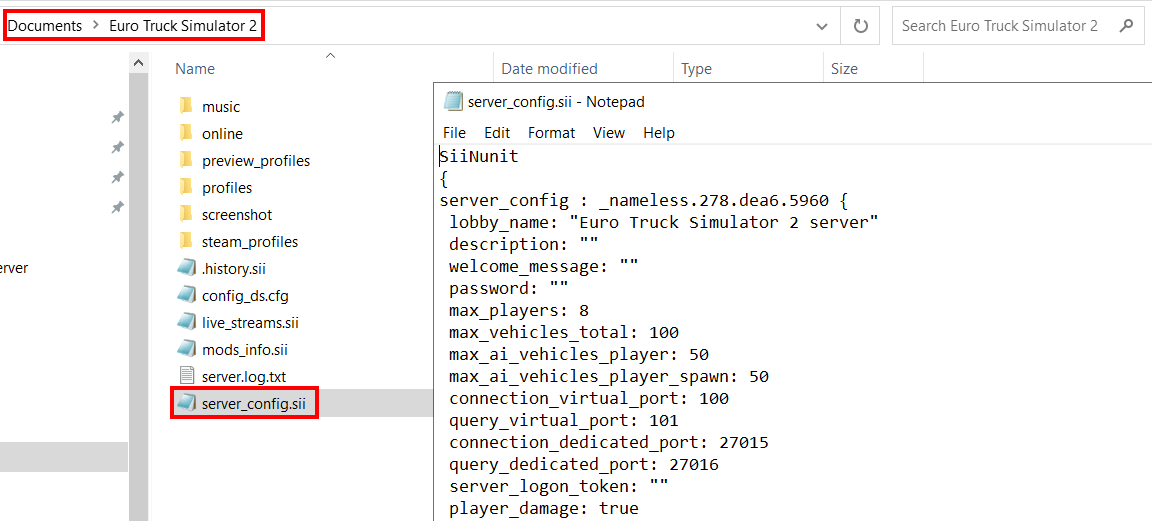Expand the breadcrumb chevron after Documents
The width and height of the screenshot is (1152, 521).
[x=96, y=26]
